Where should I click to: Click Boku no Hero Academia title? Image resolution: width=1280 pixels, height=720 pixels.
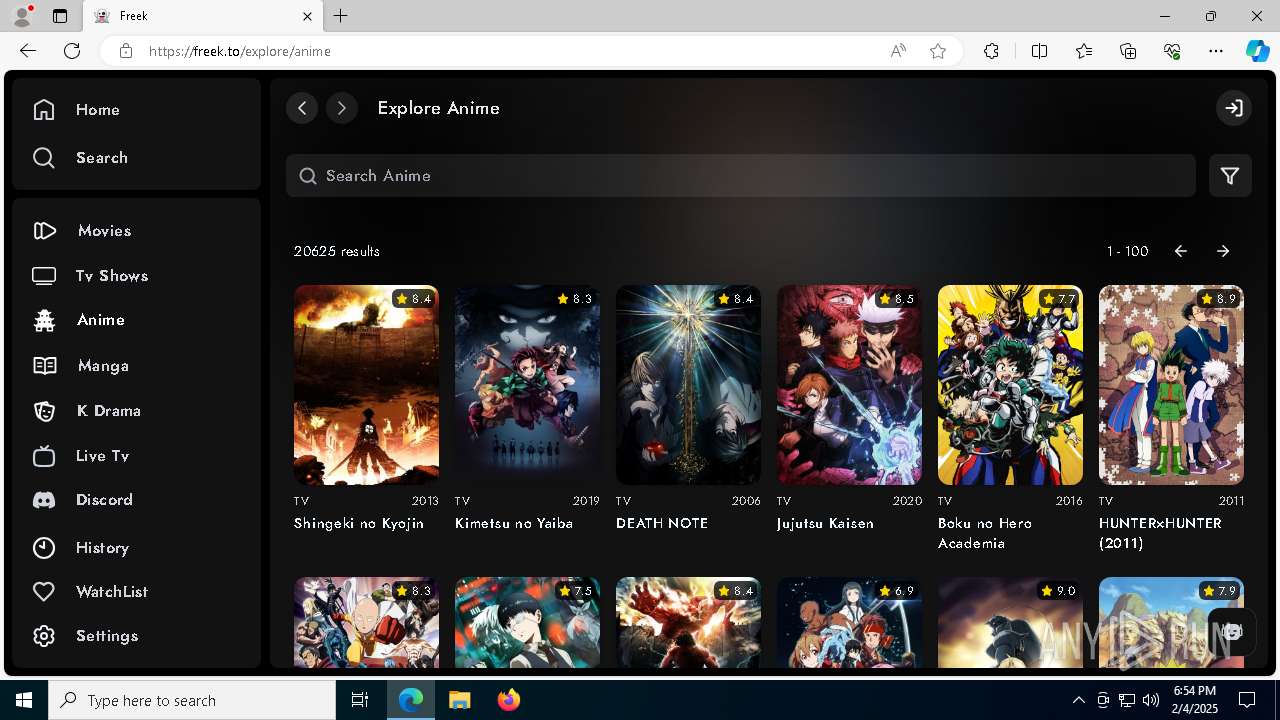985,533
